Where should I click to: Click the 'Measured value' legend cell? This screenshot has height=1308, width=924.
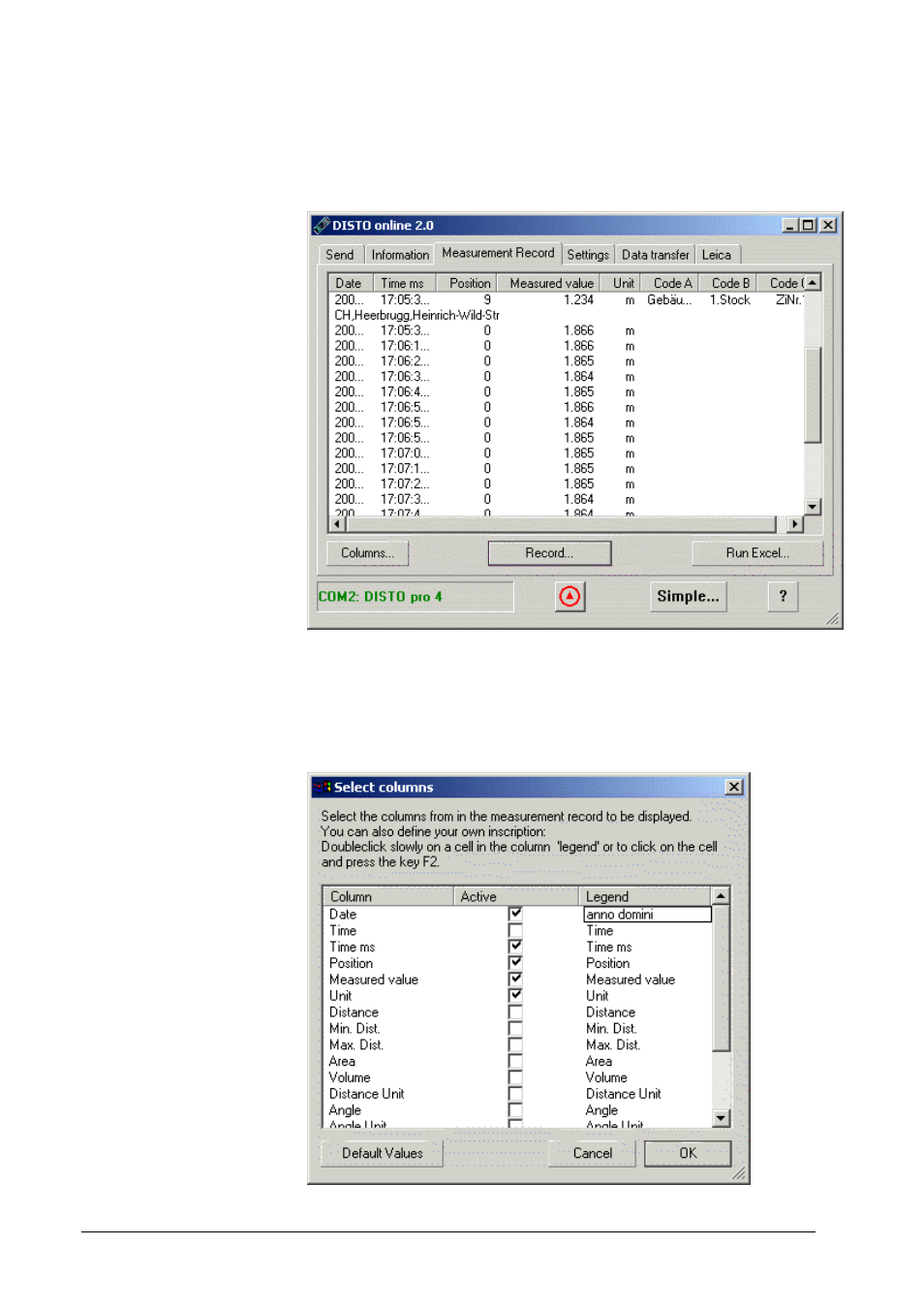click(x=630, y=980)
